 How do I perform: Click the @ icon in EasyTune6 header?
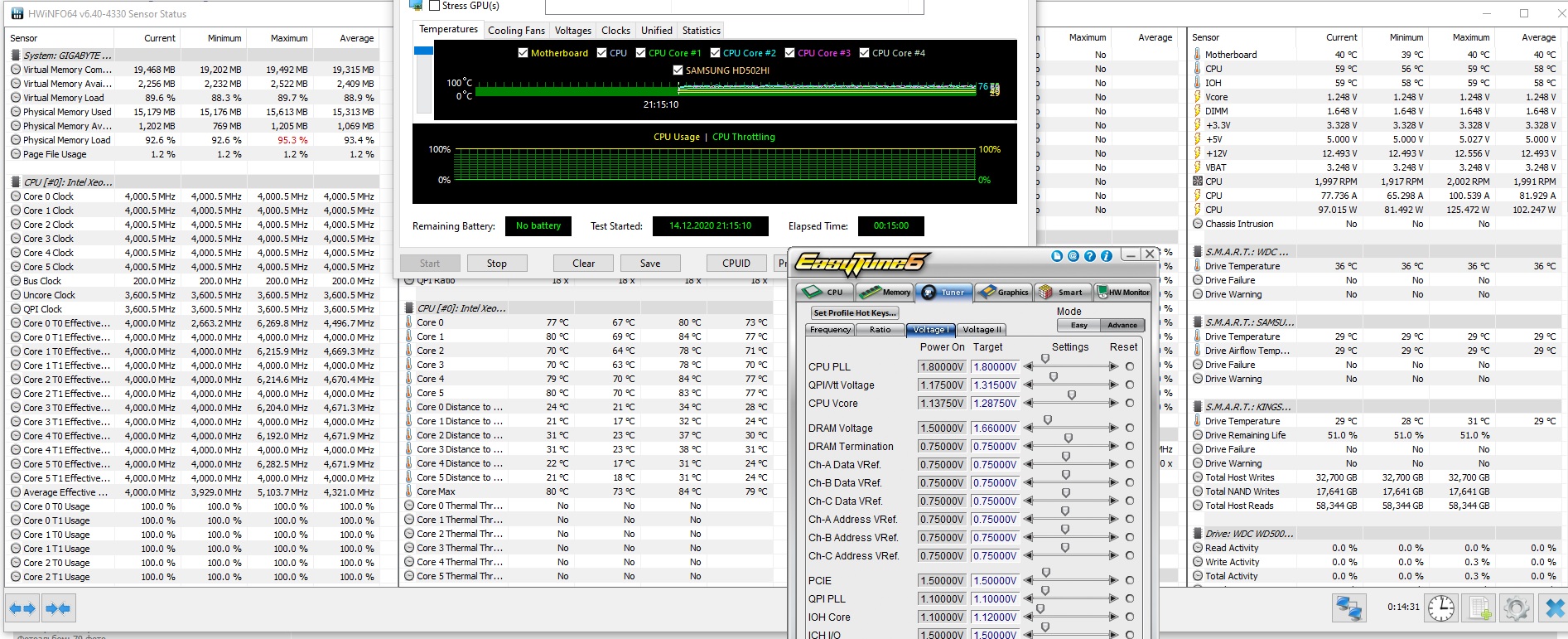(x=1073, y=256)
